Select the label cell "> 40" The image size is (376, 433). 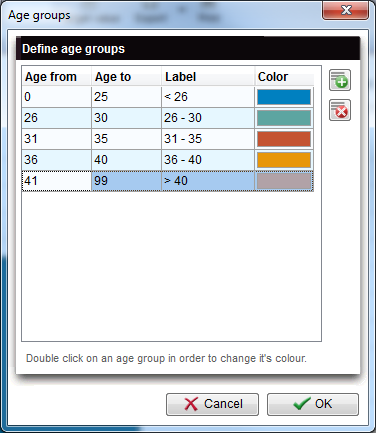[208, 181]
